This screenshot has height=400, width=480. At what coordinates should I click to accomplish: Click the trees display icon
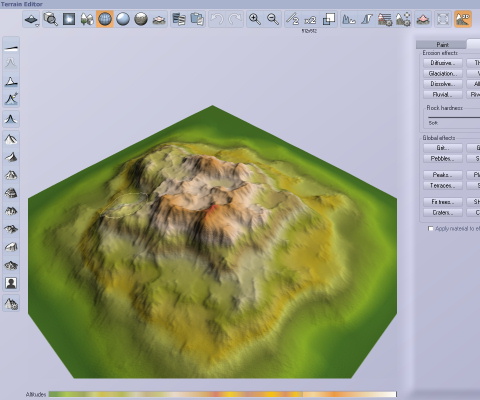[x=87, y=19]
